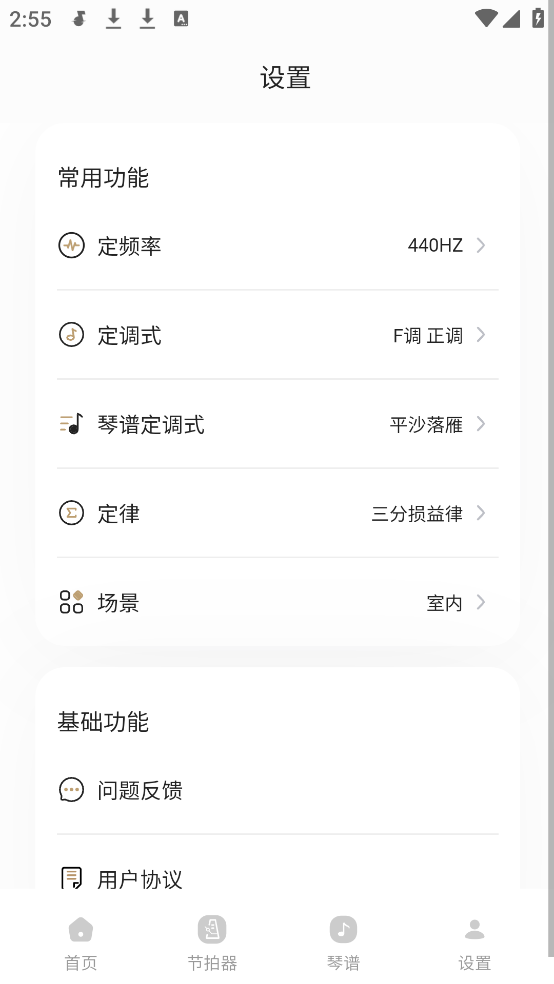The width and height of the screenshot is (554, 984).
Task: Select the 设置 tab in bottom bar
Action: (x=474, y=944)
